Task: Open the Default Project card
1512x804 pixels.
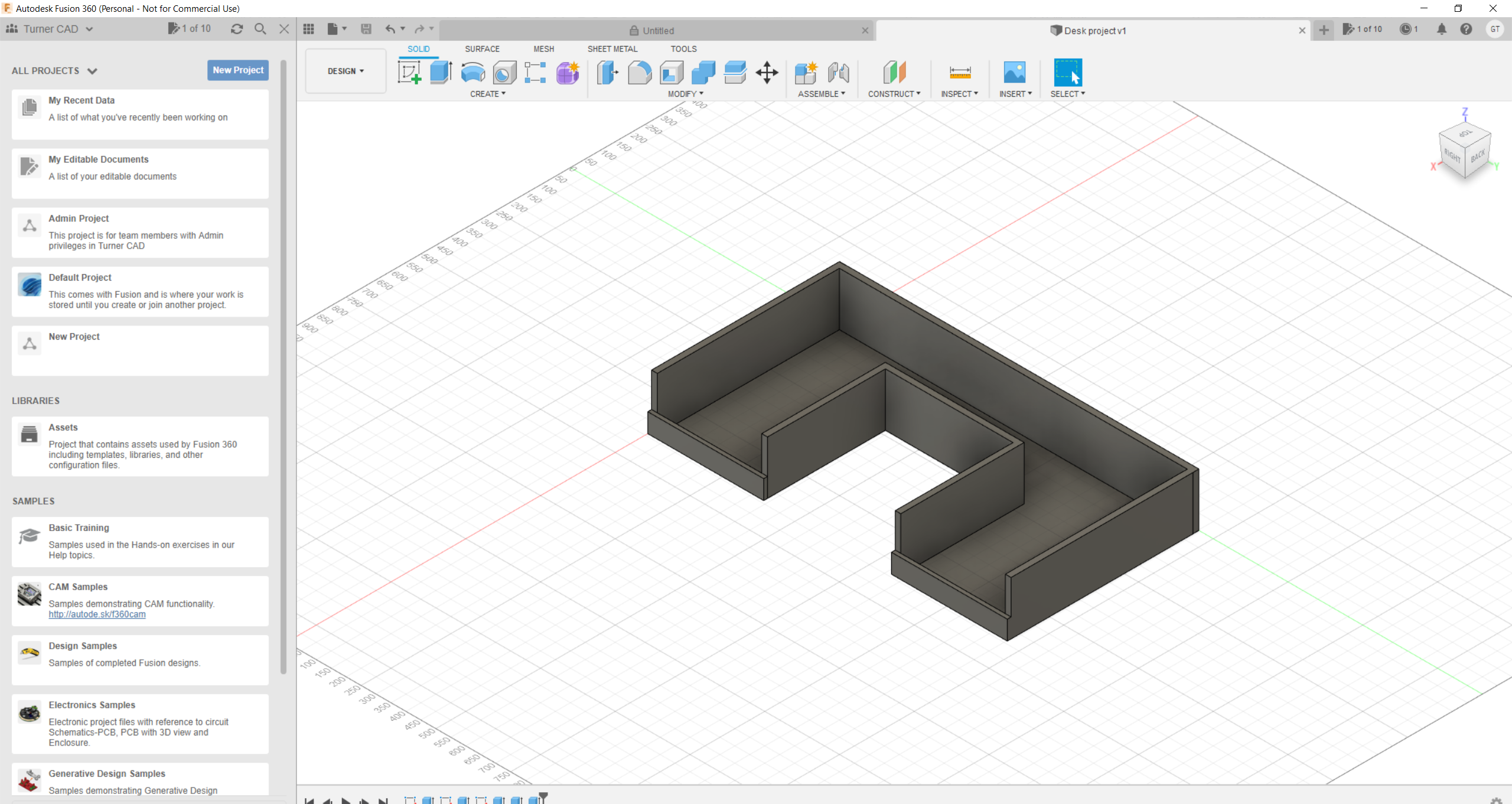Action: (140, 291)
